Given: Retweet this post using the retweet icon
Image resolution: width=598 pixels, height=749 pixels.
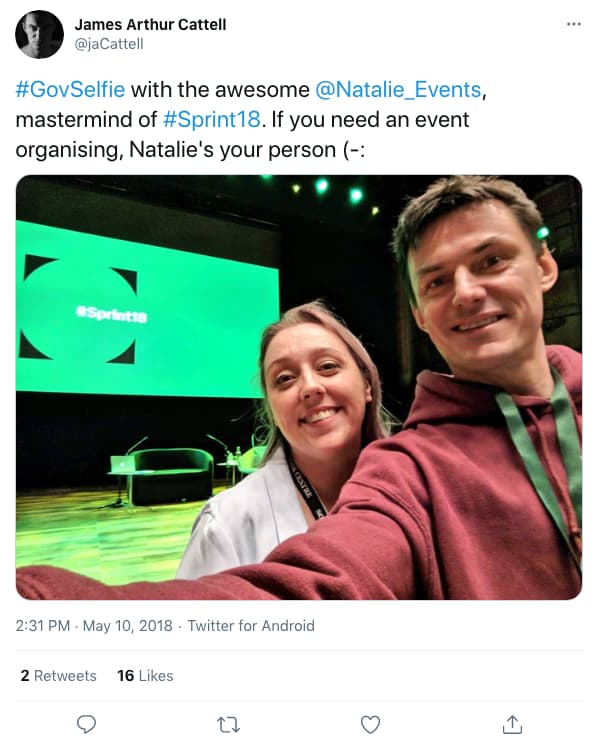Looking at the screenshot, I should pos(228,725).
